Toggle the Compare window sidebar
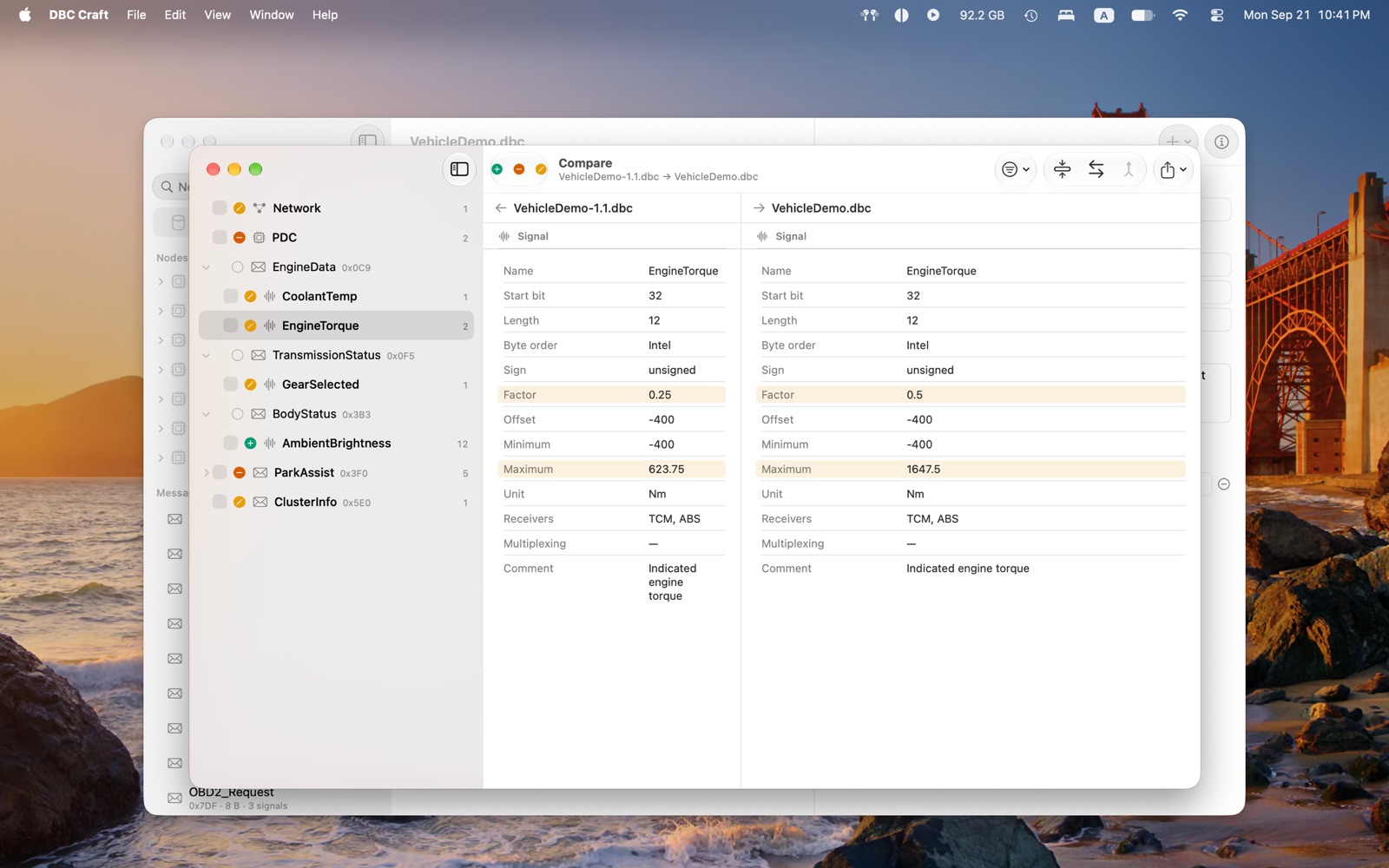The width and height of the screenshot is (1389, 868). click(459, 169)
